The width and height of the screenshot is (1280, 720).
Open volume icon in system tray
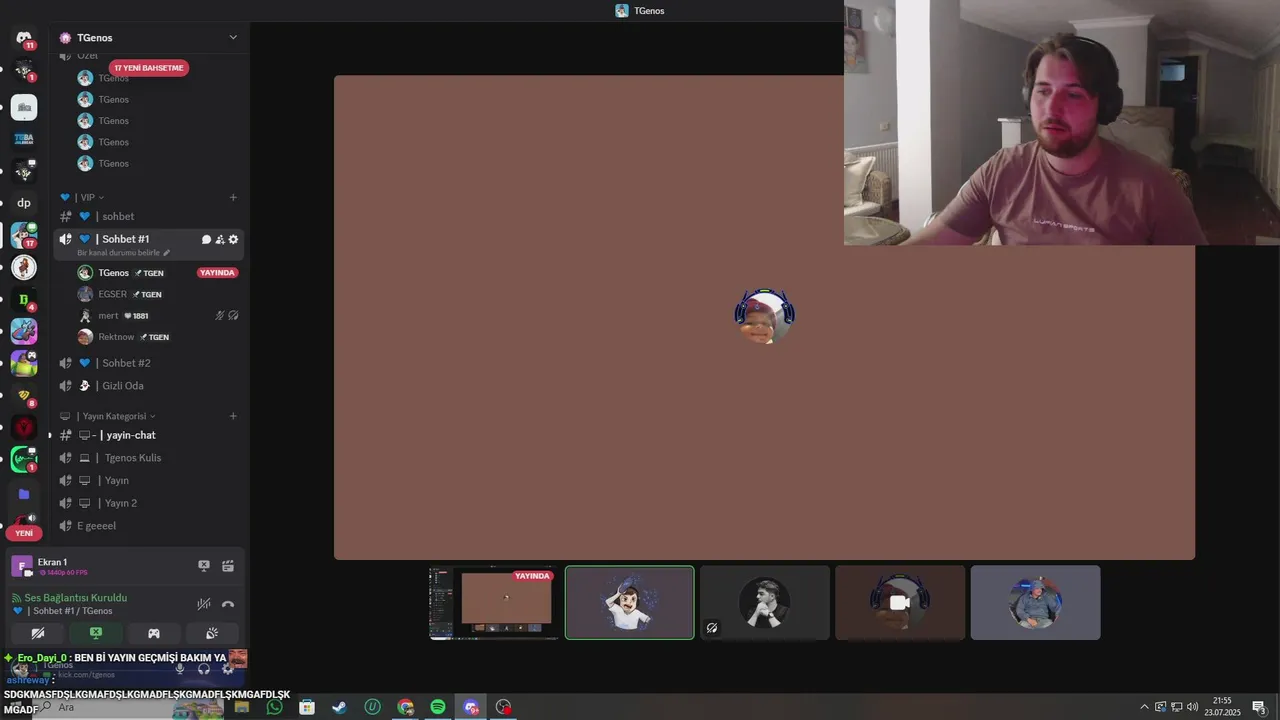[1193, 707]
